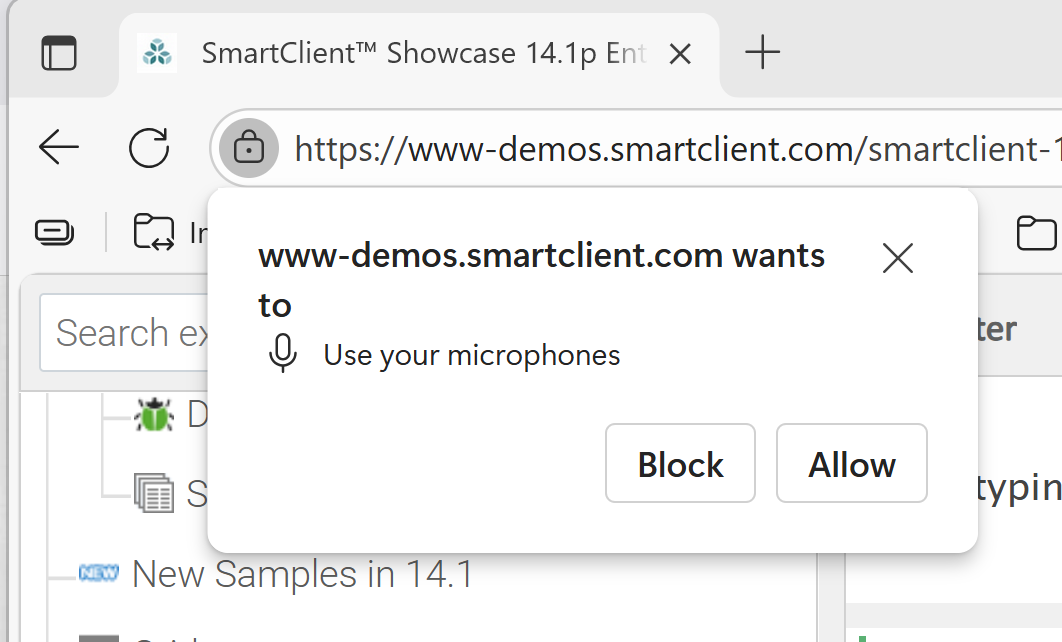Click the stacked-cards icon on favorites bar
This screenshot has width=1062, height=642.
55,233
